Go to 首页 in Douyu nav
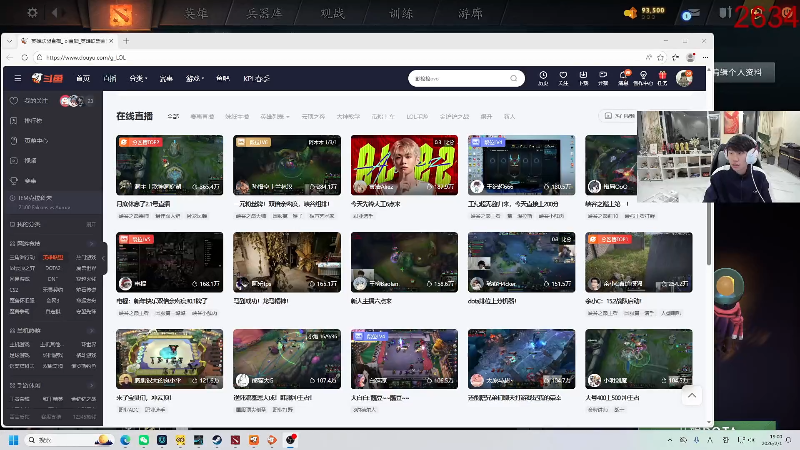The height and width of the screenshot is (450, 800). coord(83,79)
